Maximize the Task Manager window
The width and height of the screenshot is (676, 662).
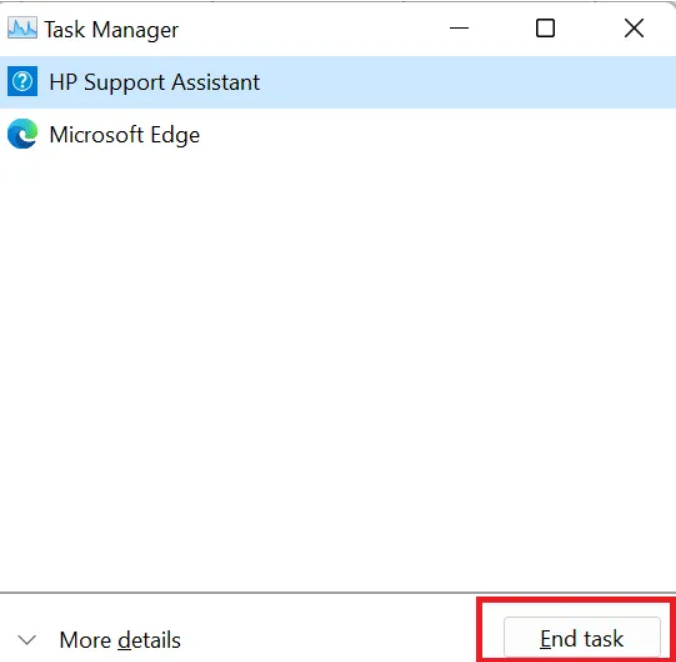[545, 29]
